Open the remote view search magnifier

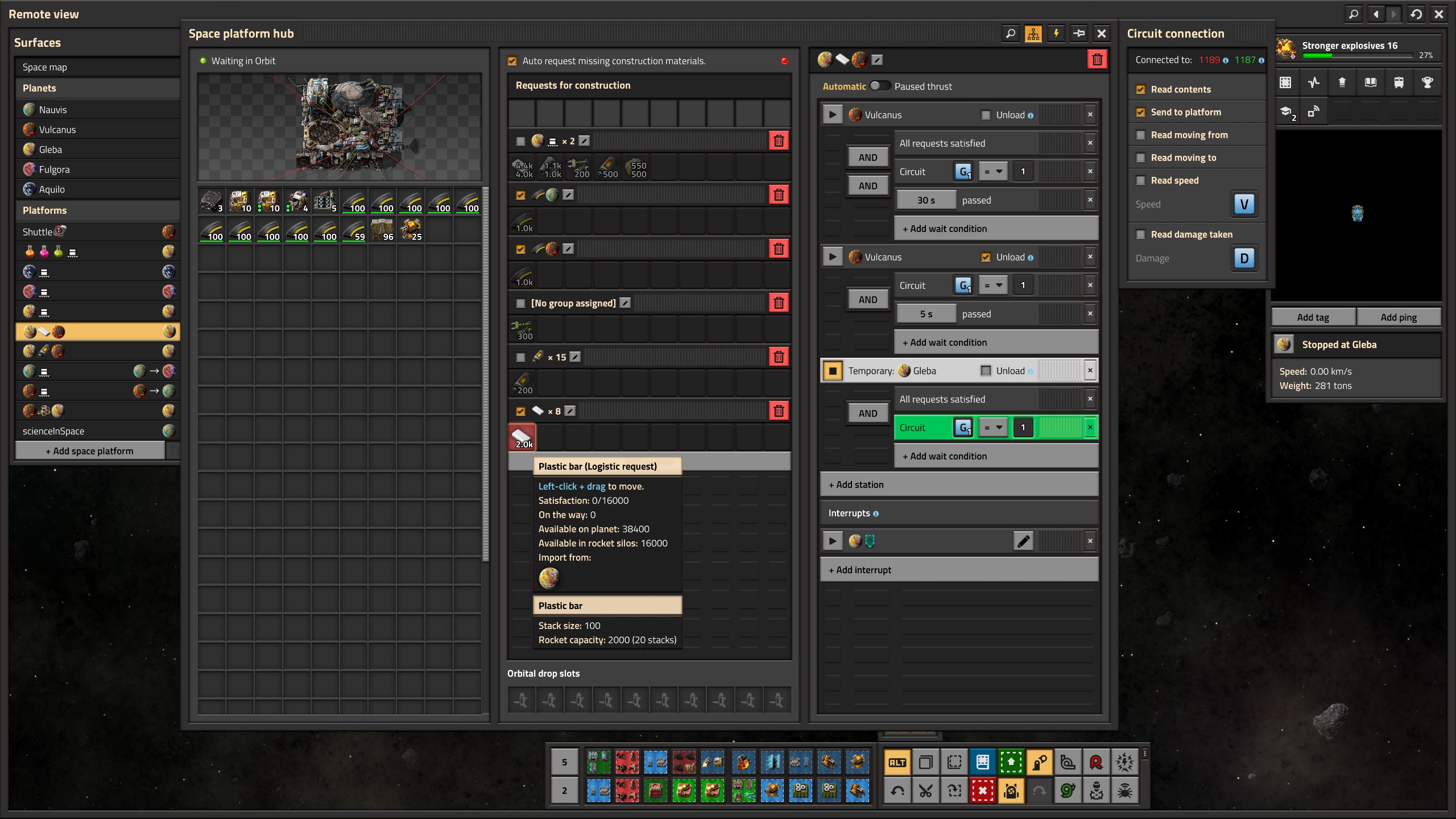pos(1354,14)
